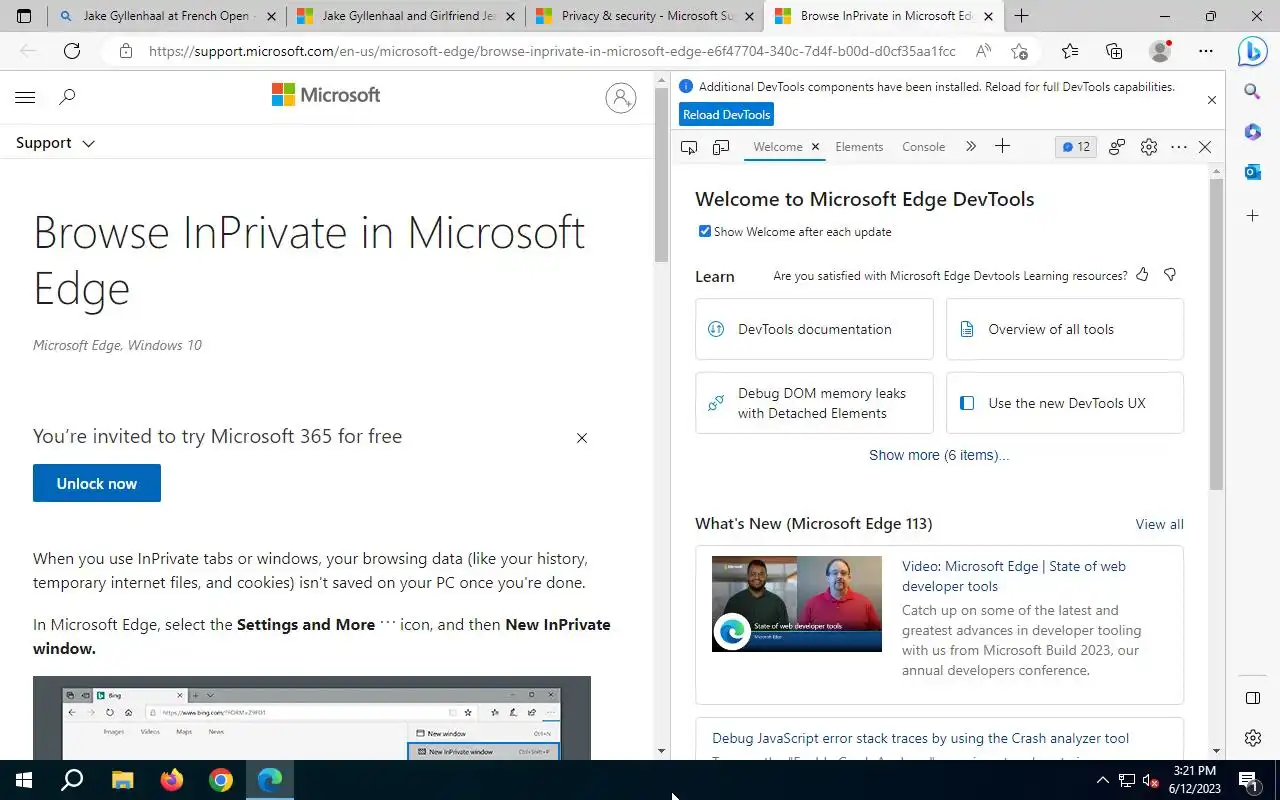Expand Show more (6 items) link

939,455
